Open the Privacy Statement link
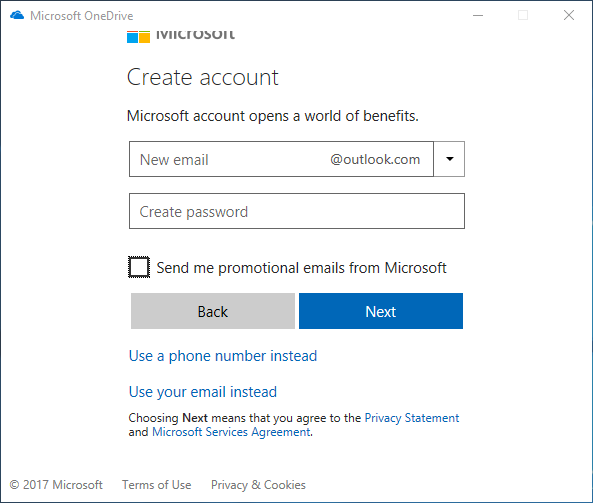The height and width of the screenshot is (503, 593). (x=411, y=418)
